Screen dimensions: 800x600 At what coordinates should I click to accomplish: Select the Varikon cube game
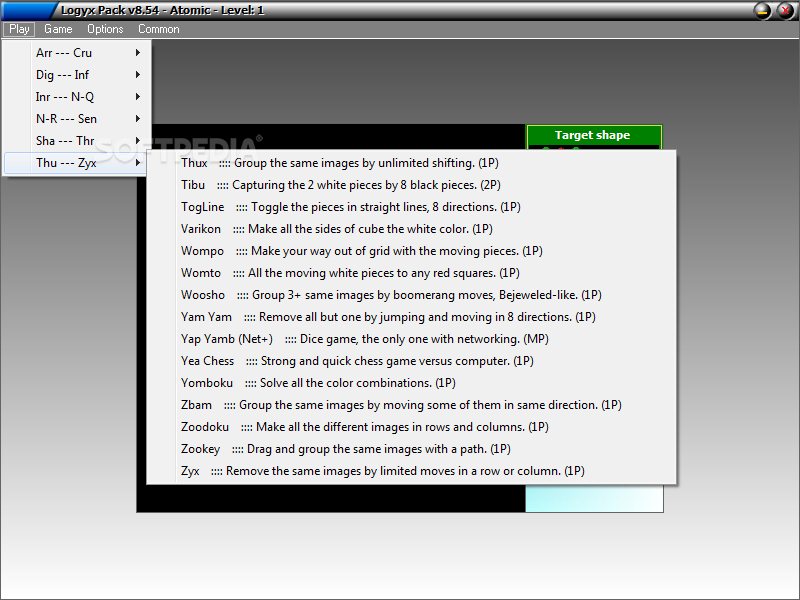coord(411,229)
